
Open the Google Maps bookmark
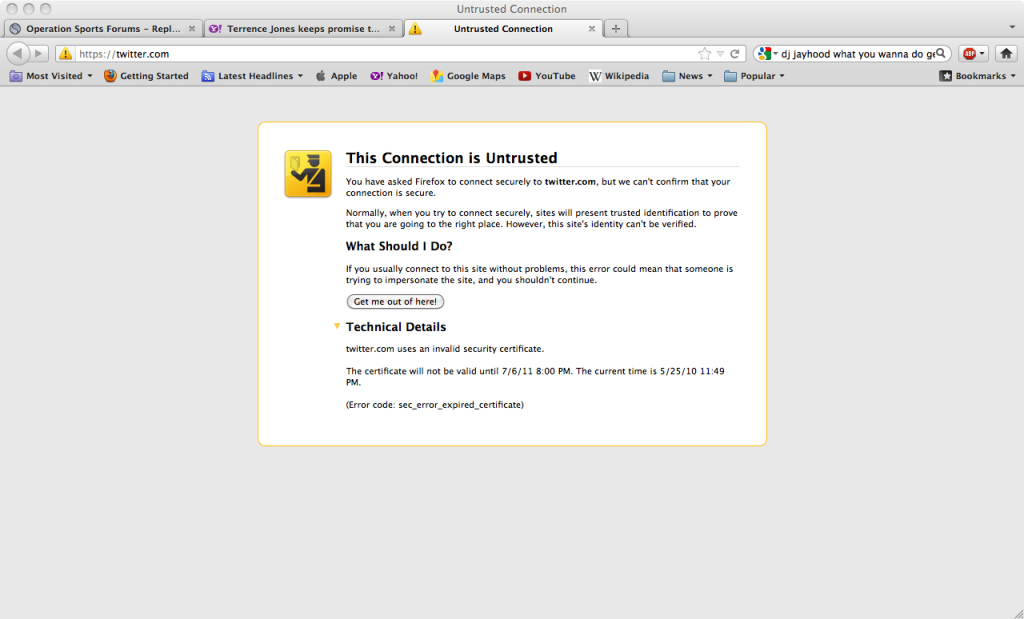[468, 76]
